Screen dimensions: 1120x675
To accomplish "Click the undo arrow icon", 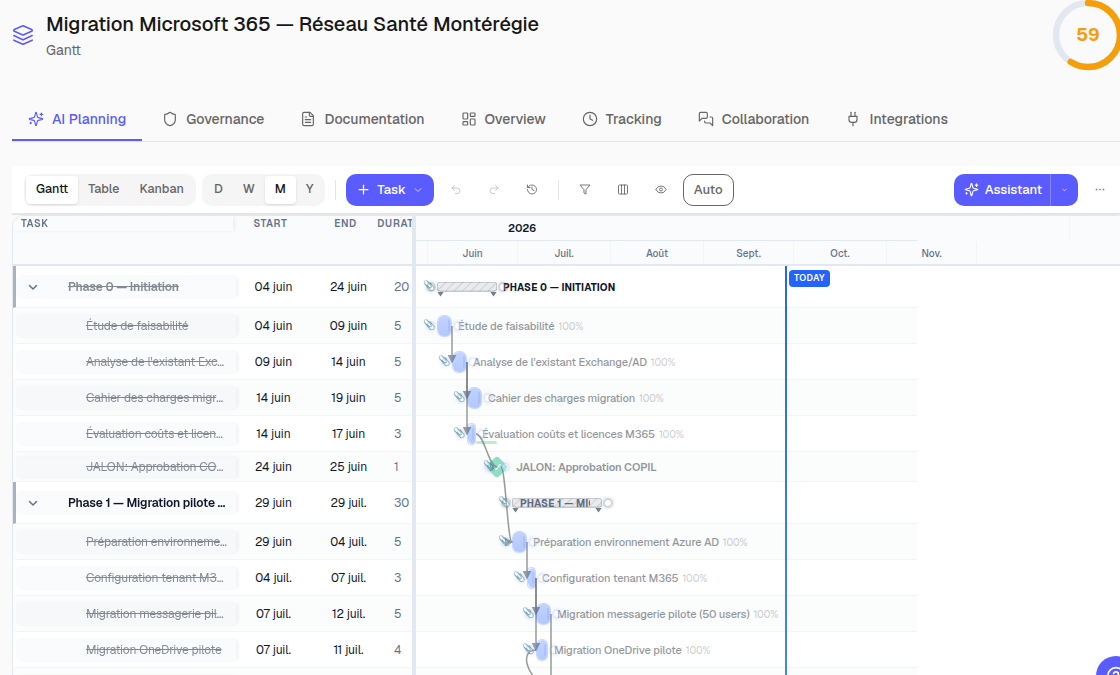I will [x=456, y=190].
